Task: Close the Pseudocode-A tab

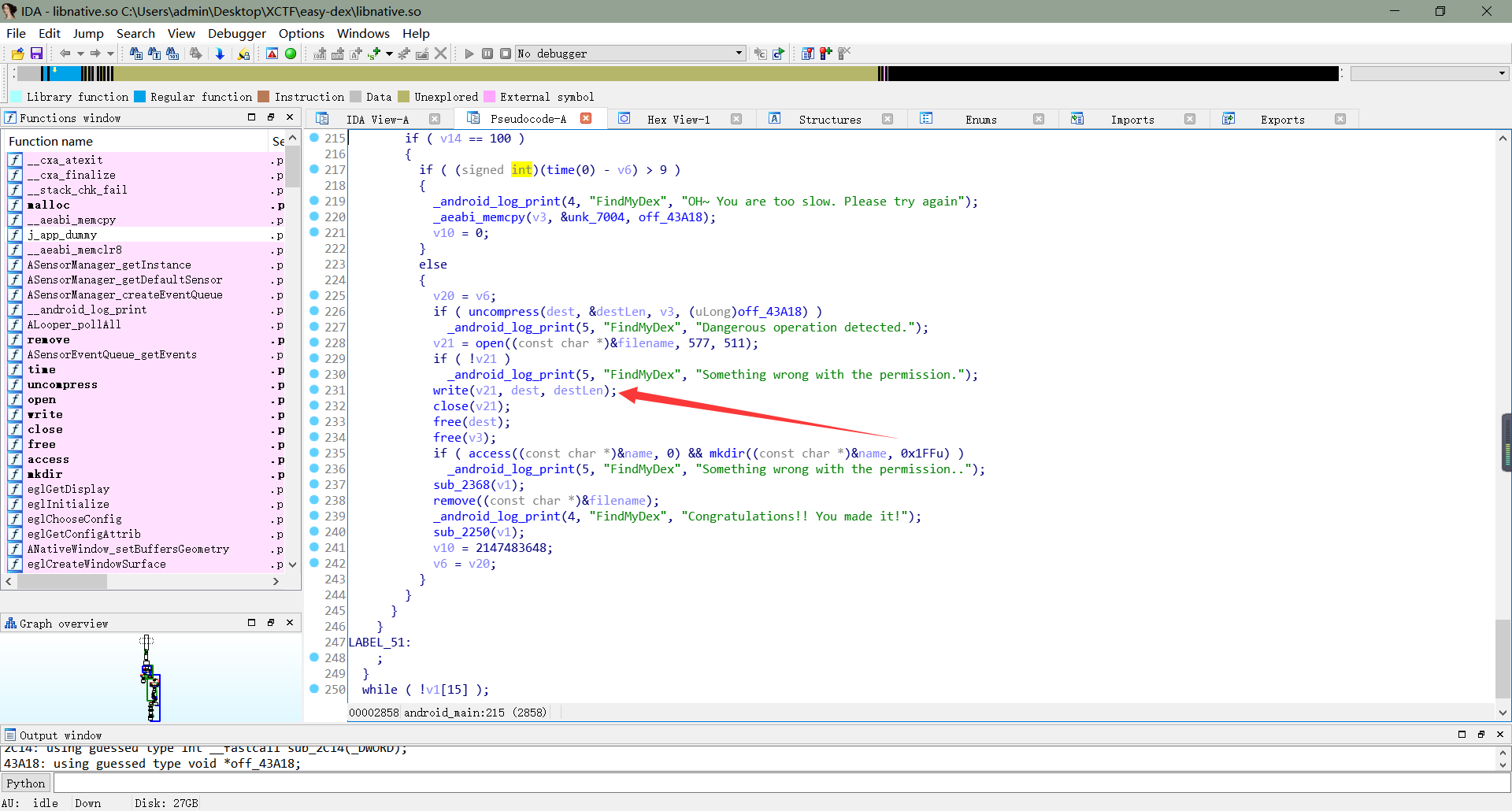Action: point(586,118)
